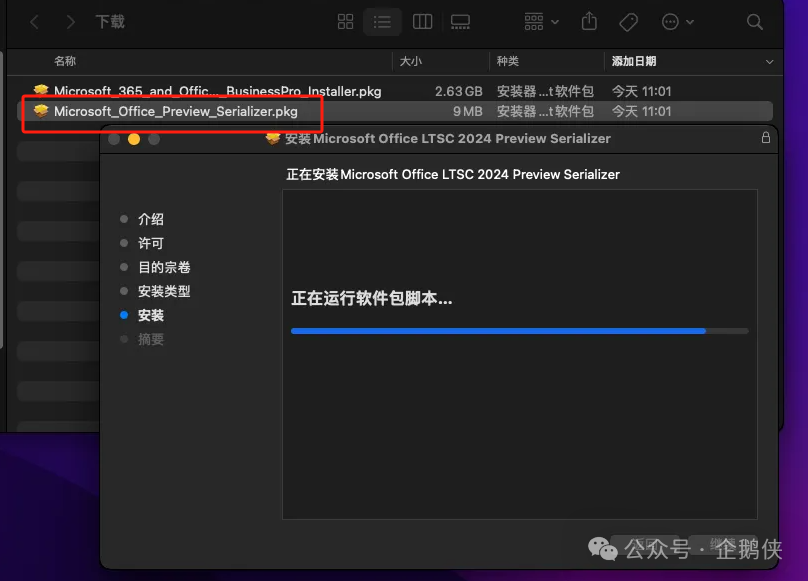Image resolution: width=808 pixels, height=581 pixels.
Task: Click the Share icon in Finder toolbar
Action: tap(589, 22)
